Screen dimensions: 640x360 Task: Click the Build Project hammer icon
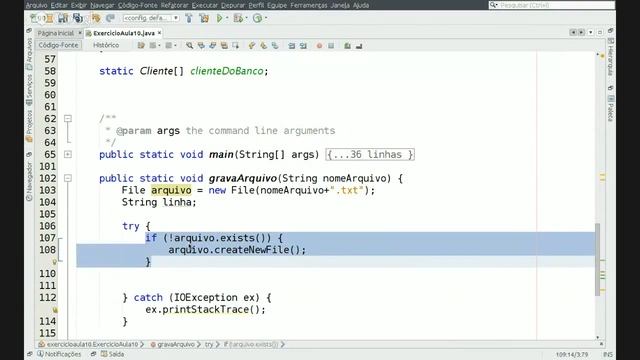[x=189, y=18]
